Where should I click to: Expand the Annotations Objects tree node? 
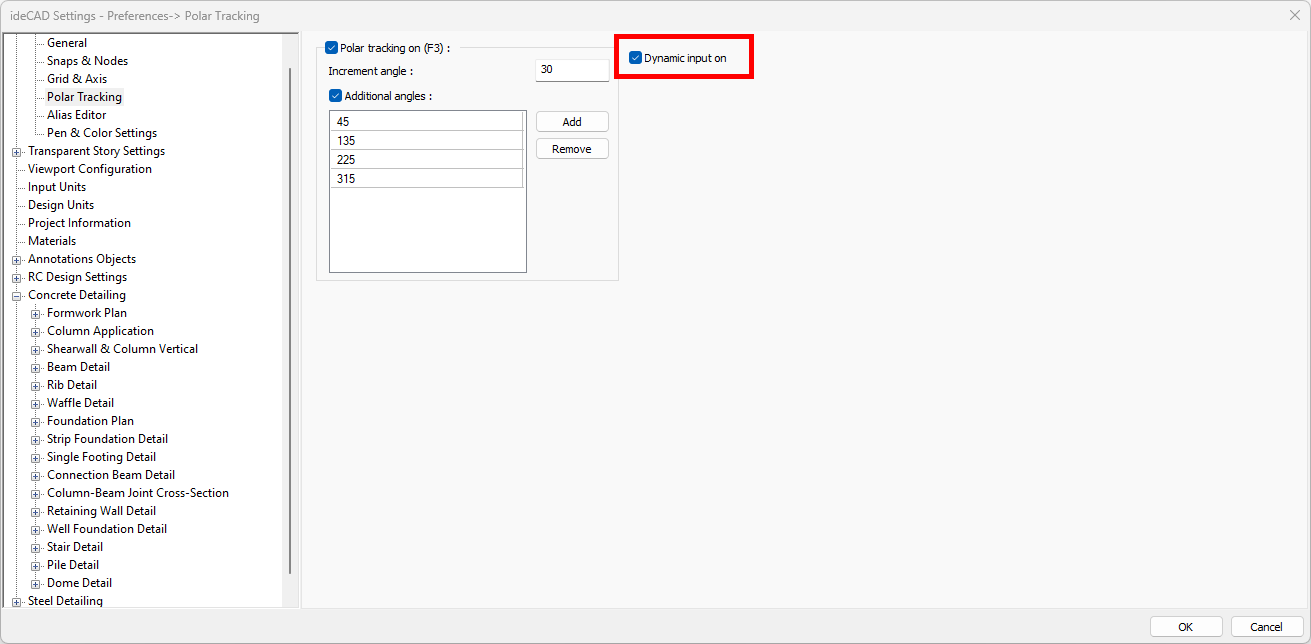[x=17, y=260]
